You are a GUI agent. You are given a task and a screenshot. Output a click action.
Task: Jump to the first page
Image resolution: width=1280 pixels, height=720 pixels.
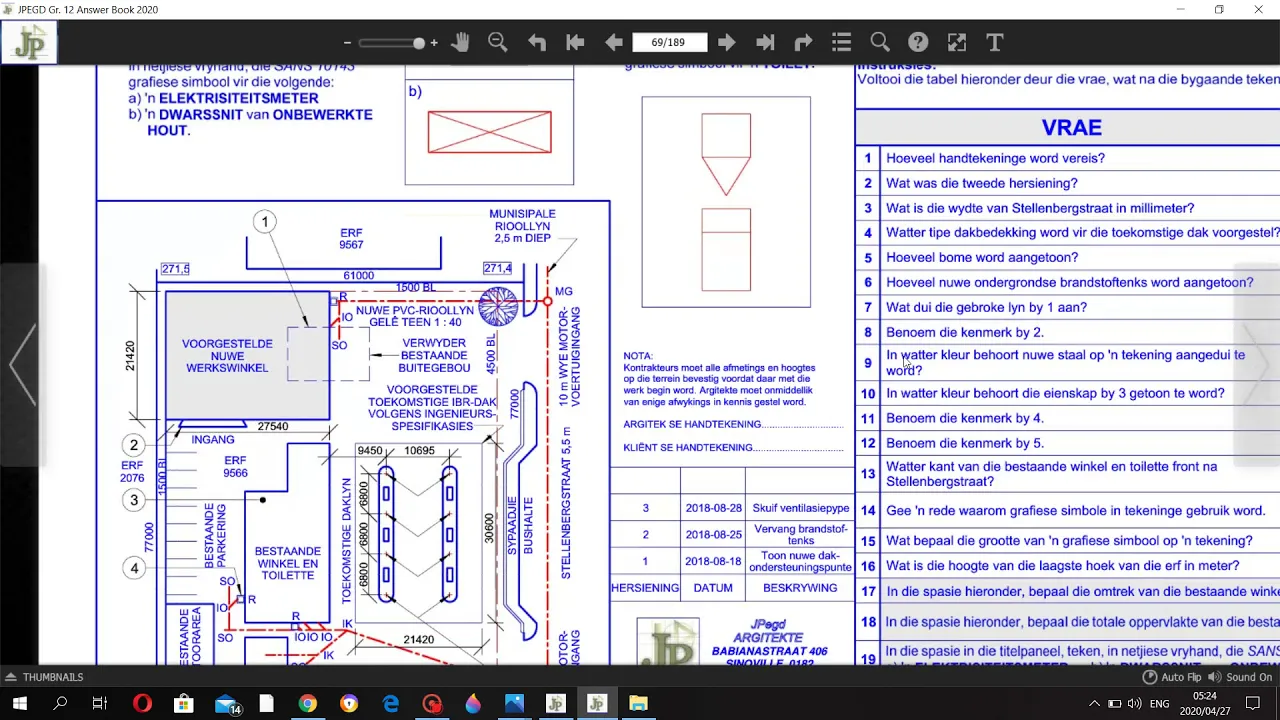tap(575, 42)
